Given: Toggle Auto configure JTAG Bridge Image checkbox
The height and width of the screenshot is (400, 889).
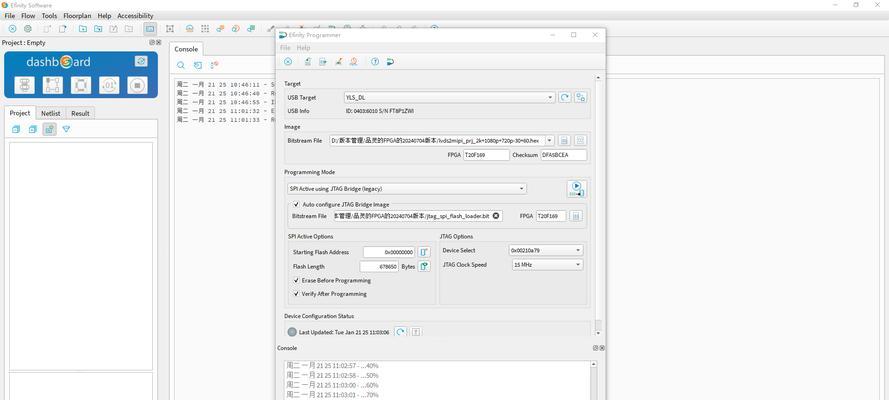Looking at the screenshot, I should coord(296,204).
